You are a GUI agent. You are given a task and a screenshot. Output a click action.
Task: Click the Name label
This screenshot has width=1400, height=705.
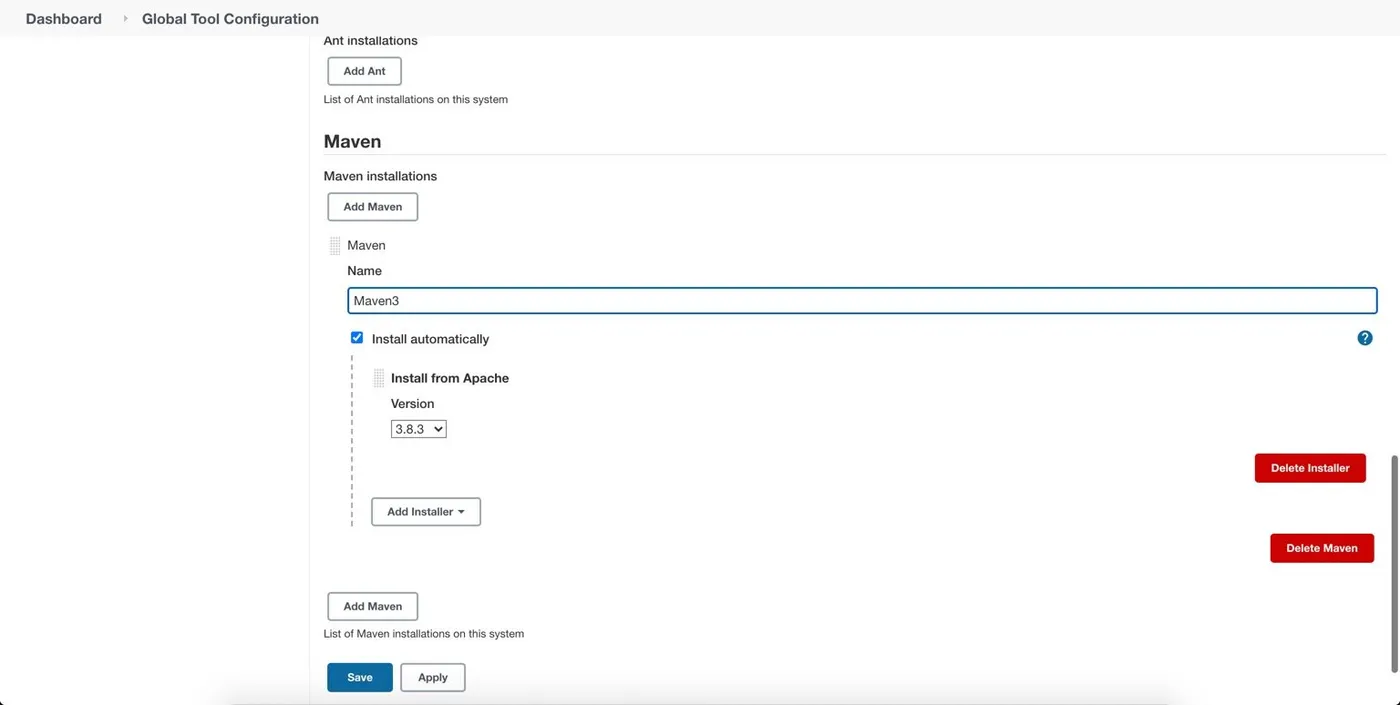(364, 271)
